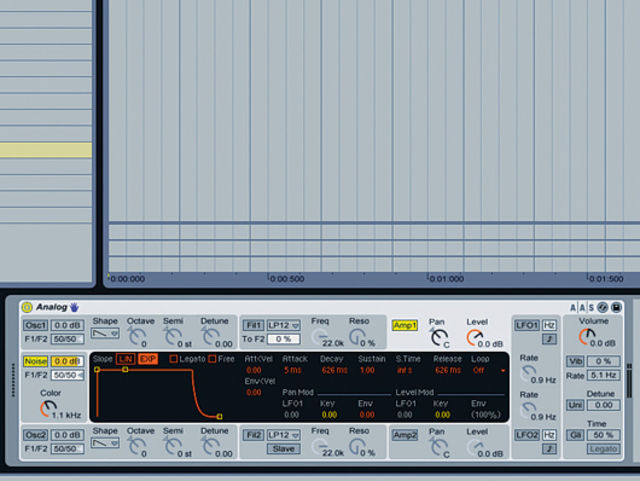
Task: Toggle the Uni unison button
Action: pyautogui.click(x=575, y=405)
